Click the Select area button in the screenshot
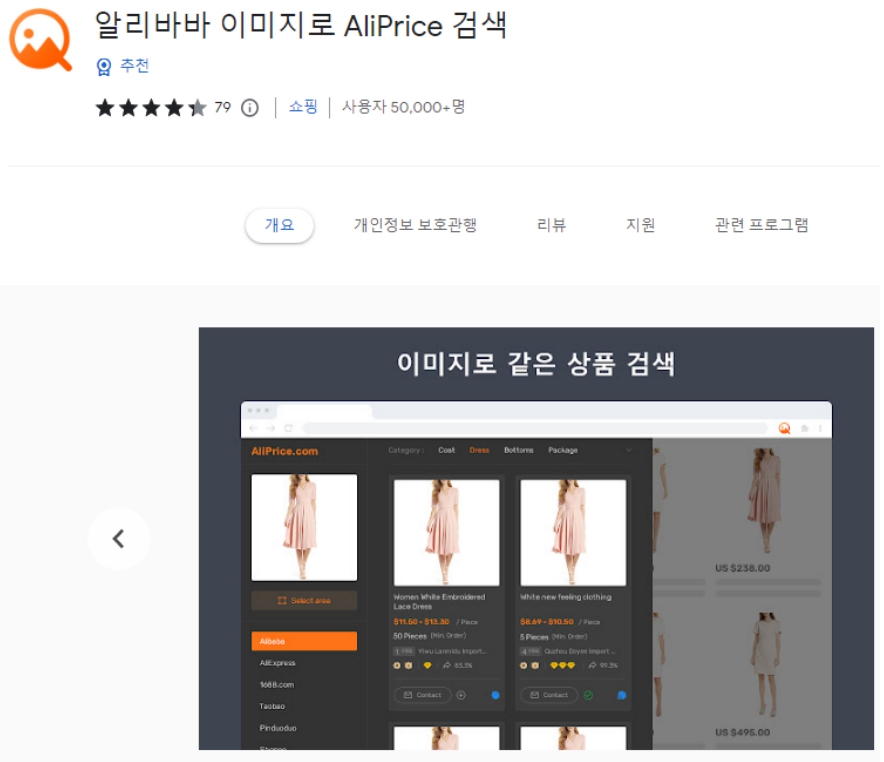884x762 pixels. tap(304, 600)
